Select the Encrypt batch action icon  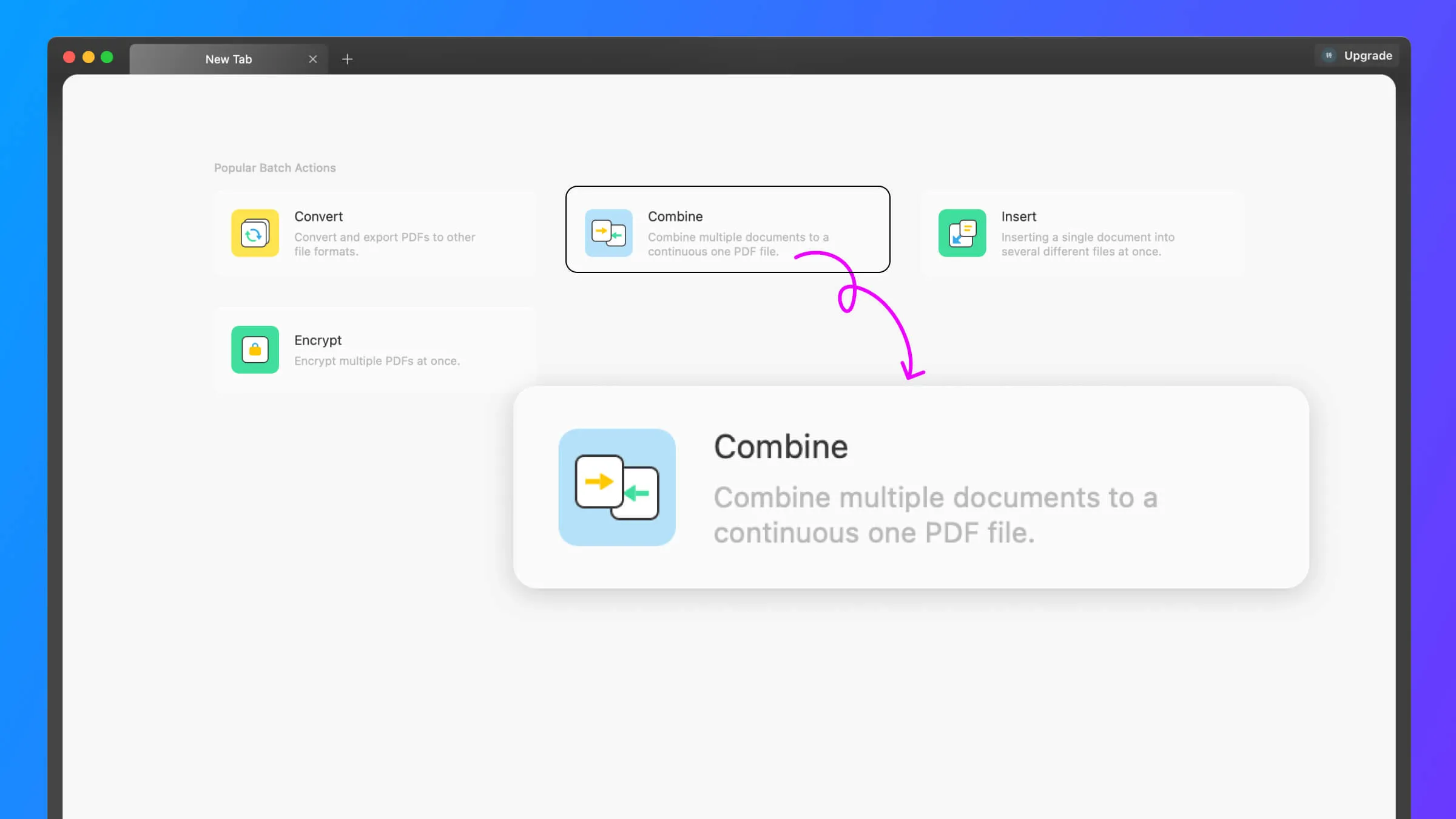click(255, 349)
